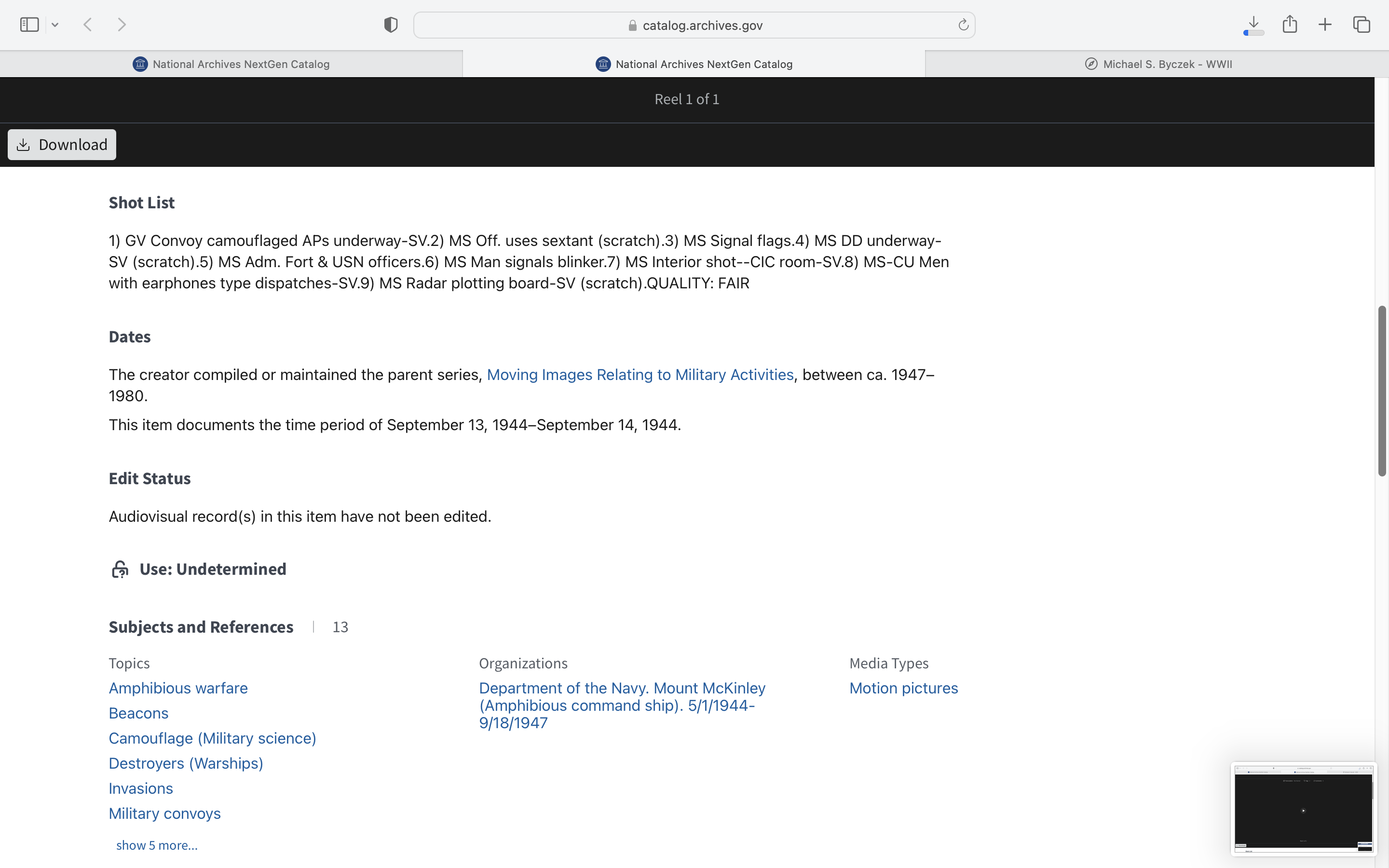Open Moving Images Relating to Military Activities link
Image resolution: width=1389 pixels, height=868 pixels.
click(640, 374)
